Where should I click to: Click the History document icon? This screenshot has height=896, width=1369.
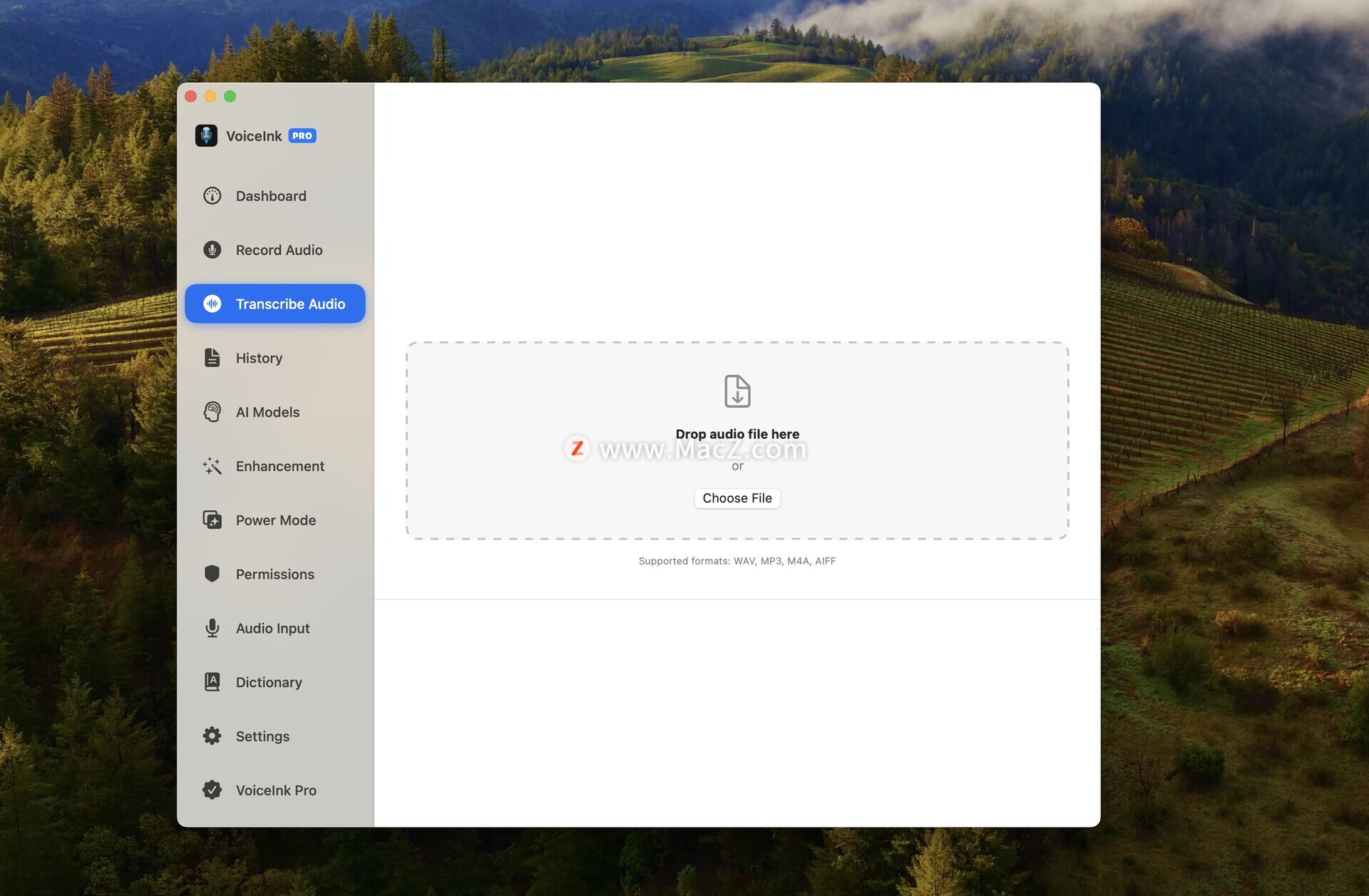(212, 358)
